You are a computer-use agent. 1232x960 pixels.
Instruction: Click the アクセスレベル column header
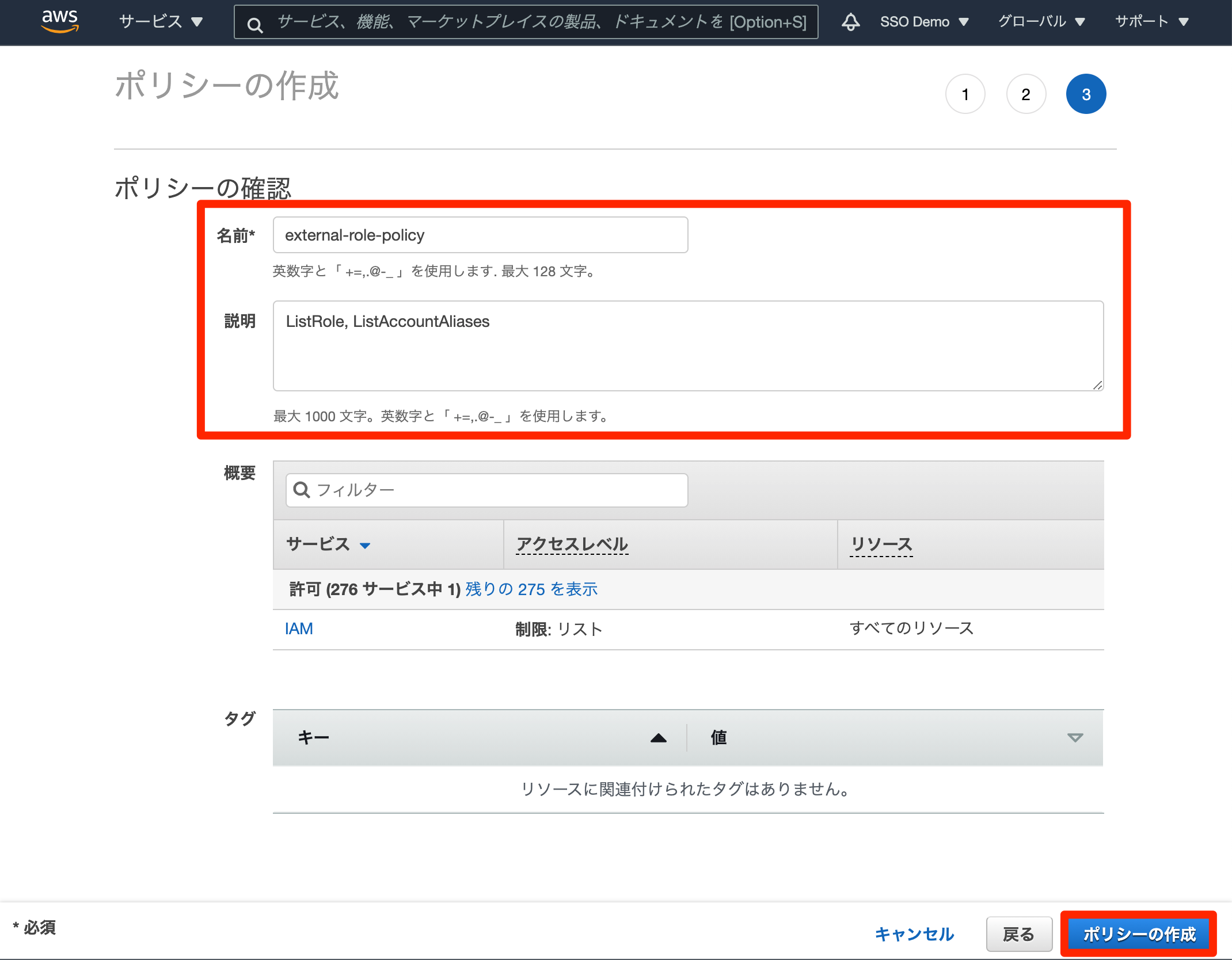point(572,544)
